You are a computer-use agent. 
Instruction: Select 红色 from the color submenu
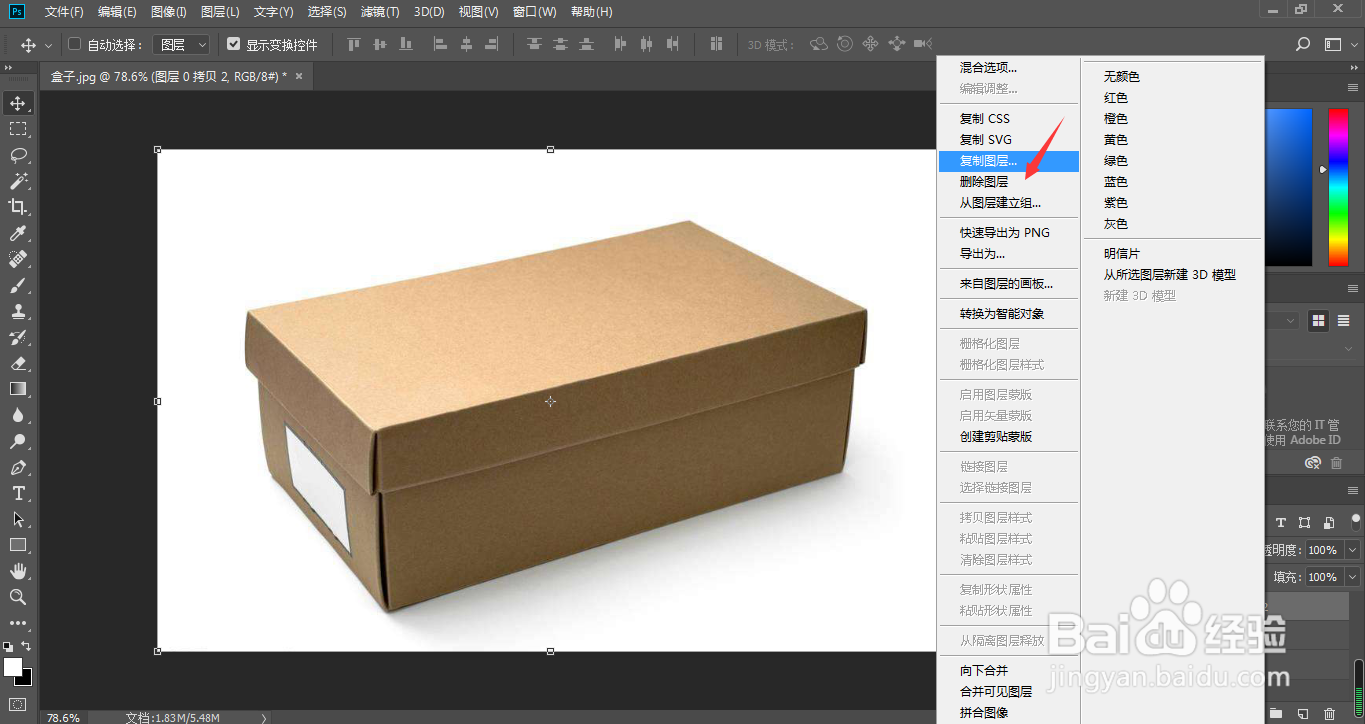[1115, 97]
